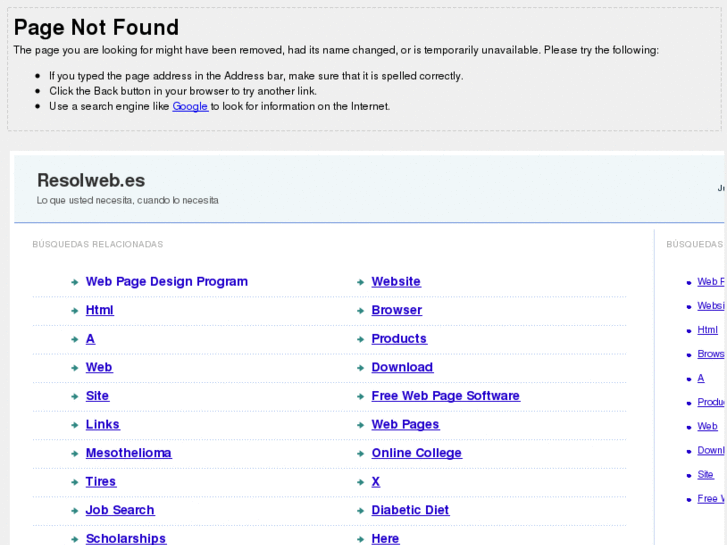Follow the Free Web Page Software link

pyautogui.click(x=445, y=396)
